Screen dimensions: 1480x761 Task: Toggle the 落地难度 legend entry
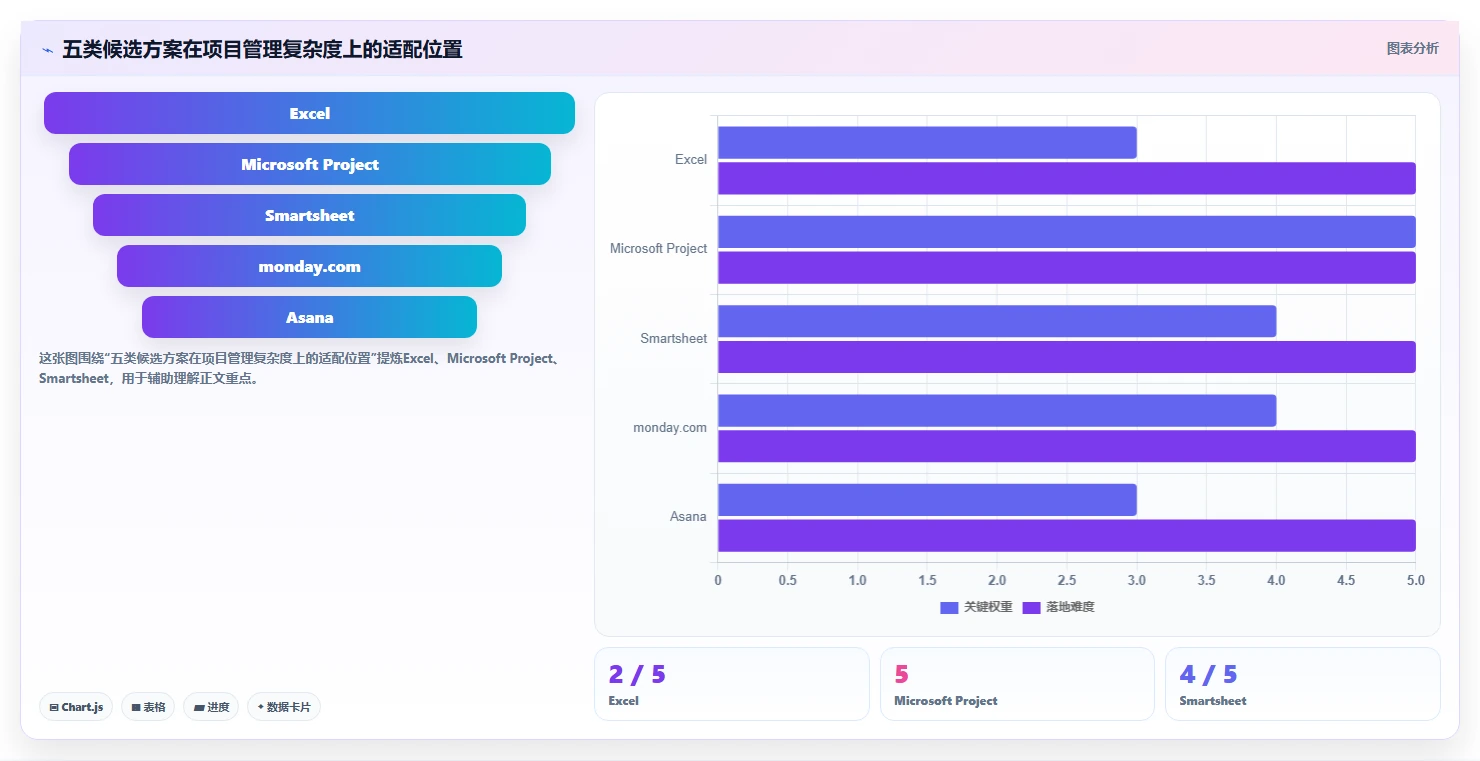pos(1058,607)
